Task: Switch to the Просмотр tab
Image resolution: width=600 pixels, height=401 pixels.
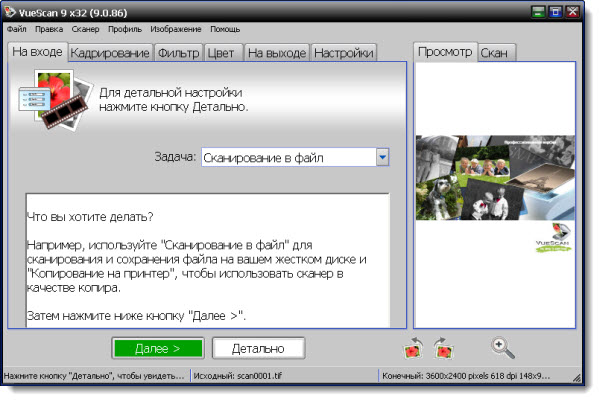Action: (445, 52)
